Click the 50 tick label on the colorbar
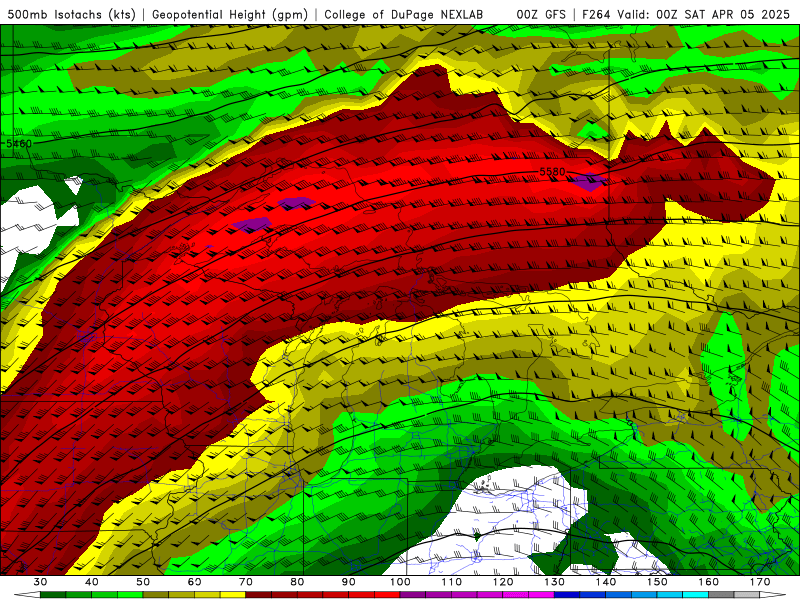 tap(143, 582)
